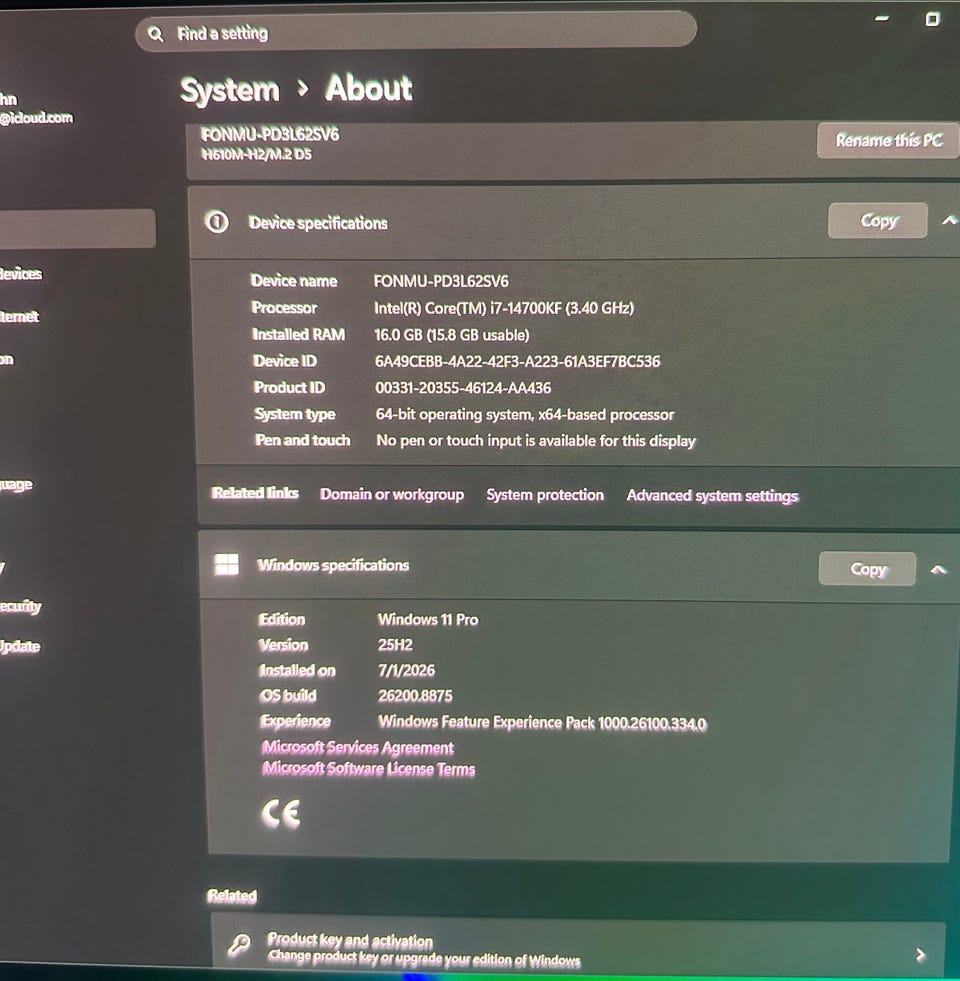This screenshot has width=960, height=981.
Task: Minimize the Settings window
Action: [882, 19]
